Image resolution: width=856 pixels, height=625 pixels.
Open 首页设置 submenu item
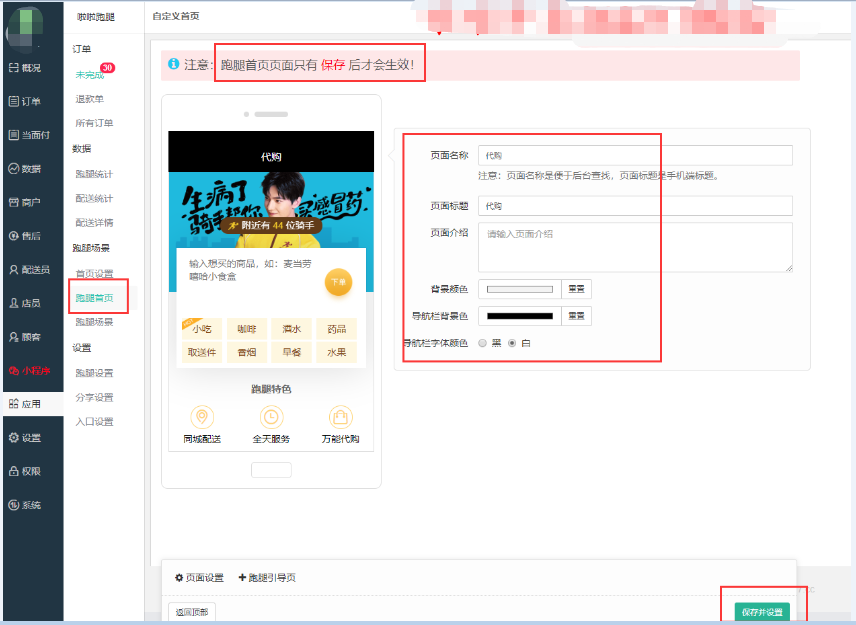point(94,273)
